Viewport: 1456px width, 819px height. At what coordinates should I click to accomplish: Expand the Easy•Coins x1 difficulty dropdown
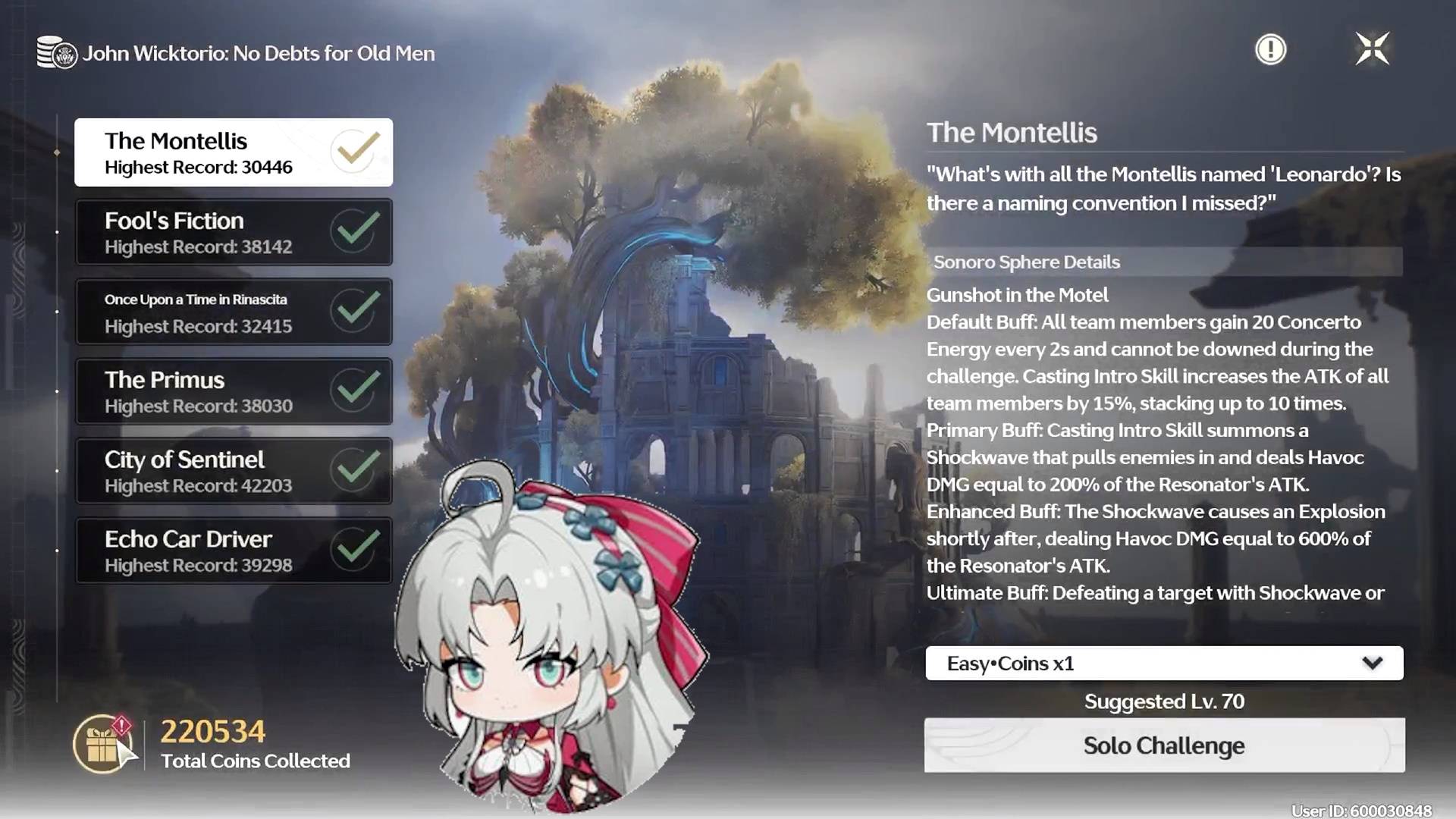(1164, 664)
